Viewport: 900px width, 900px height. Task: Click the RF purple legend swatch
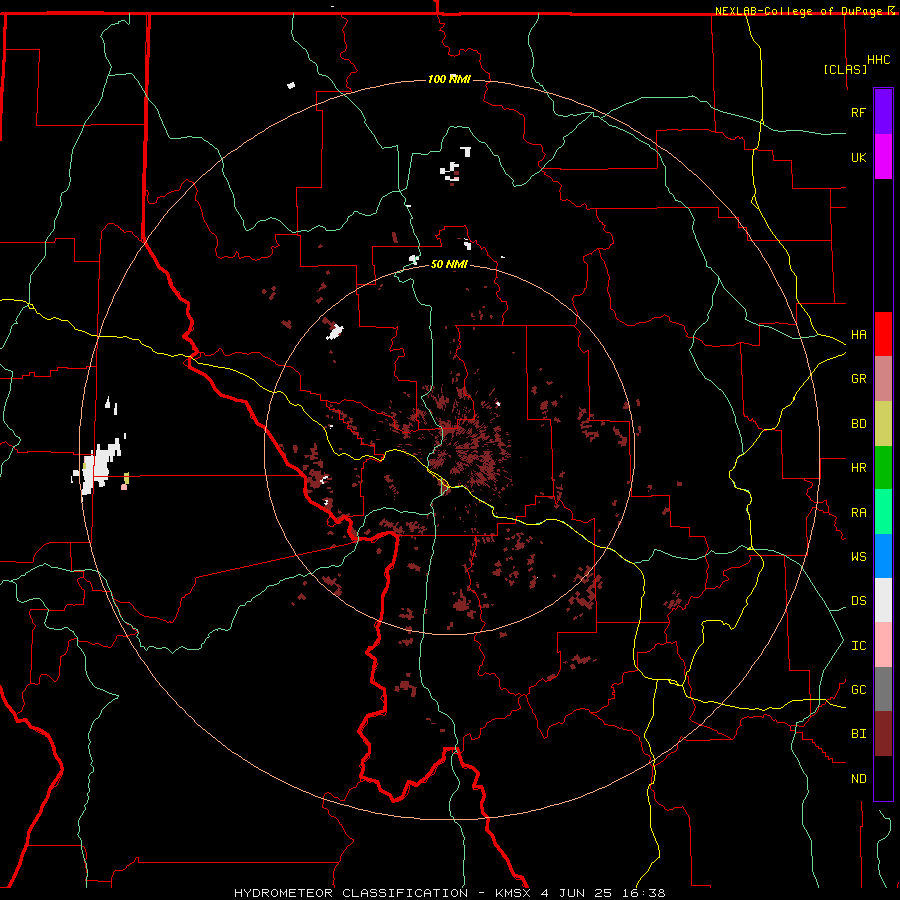tap(883, 112)
